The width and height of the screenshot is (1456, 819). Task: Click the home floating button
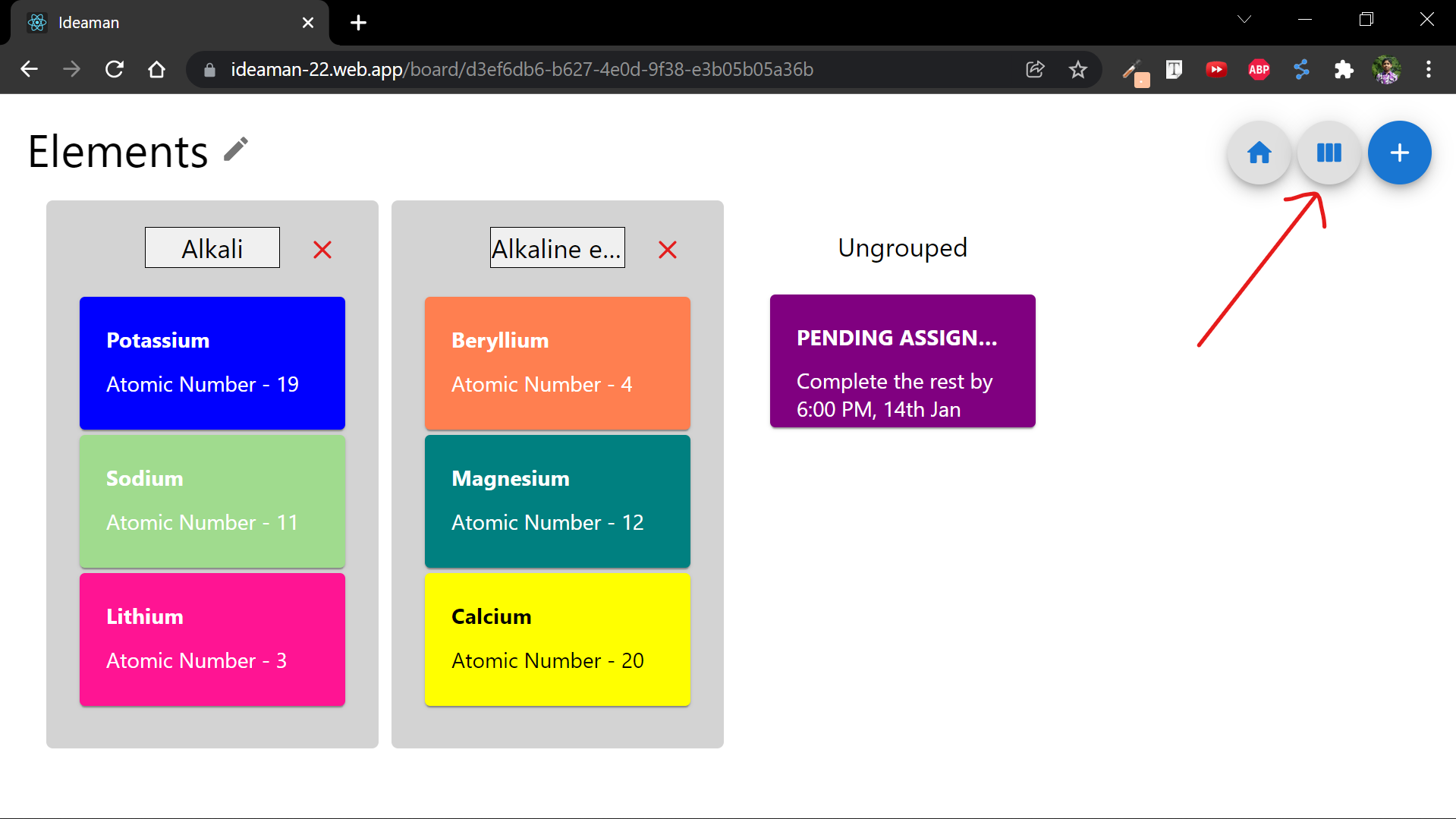(1259, 153)
